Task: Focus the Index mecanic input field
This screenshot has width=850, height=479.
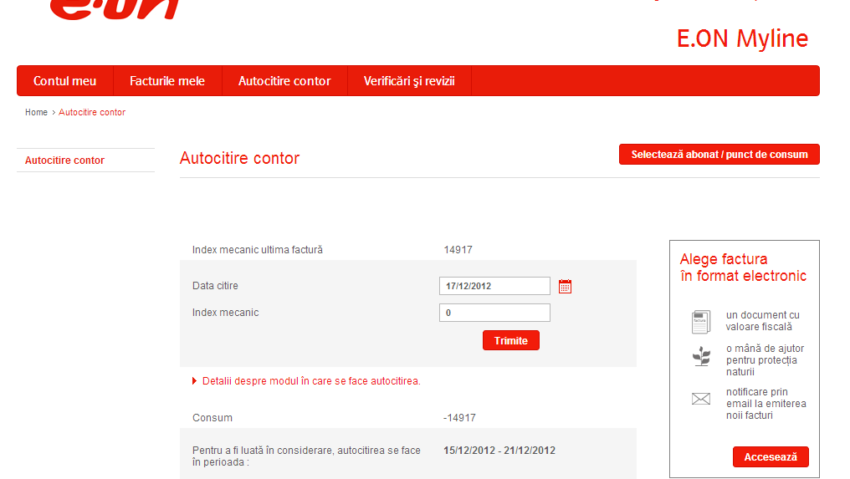Action: click(494, 313)
